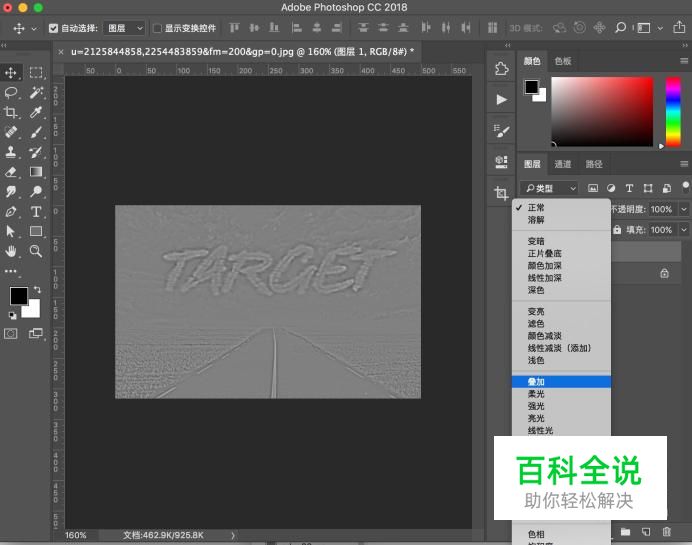Select the Clone Stamp tool
The width and height of the screenshot is (692, 545).
pyautogui.click(x=11, y=152)
